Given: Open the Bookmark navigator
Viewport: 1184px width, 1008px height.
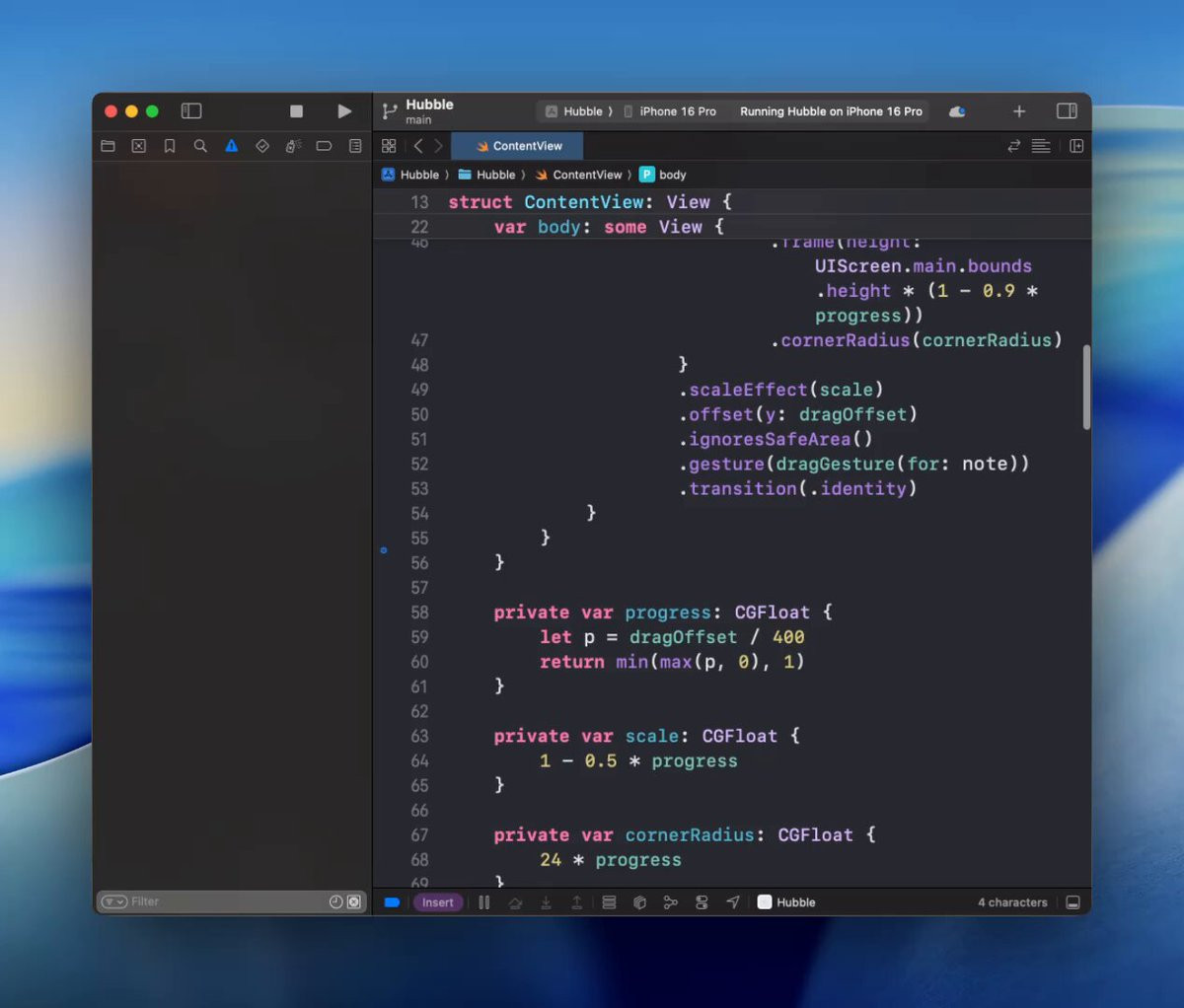Looking at the screenshot, I should pyautogui.click(x=170, y=146).
